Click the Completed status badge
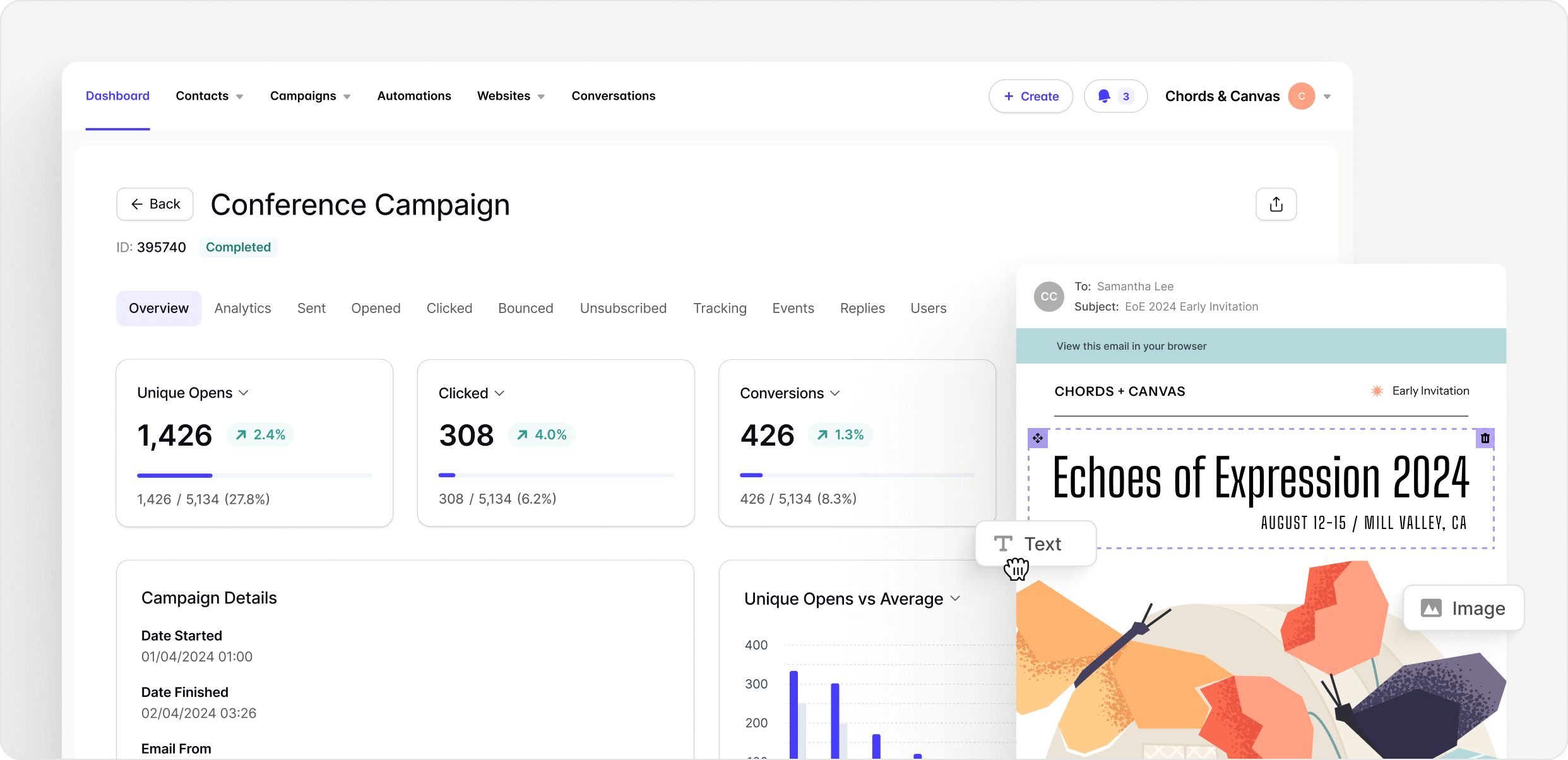The height and width of the screenshot is (760, 1568). point(238,247)
